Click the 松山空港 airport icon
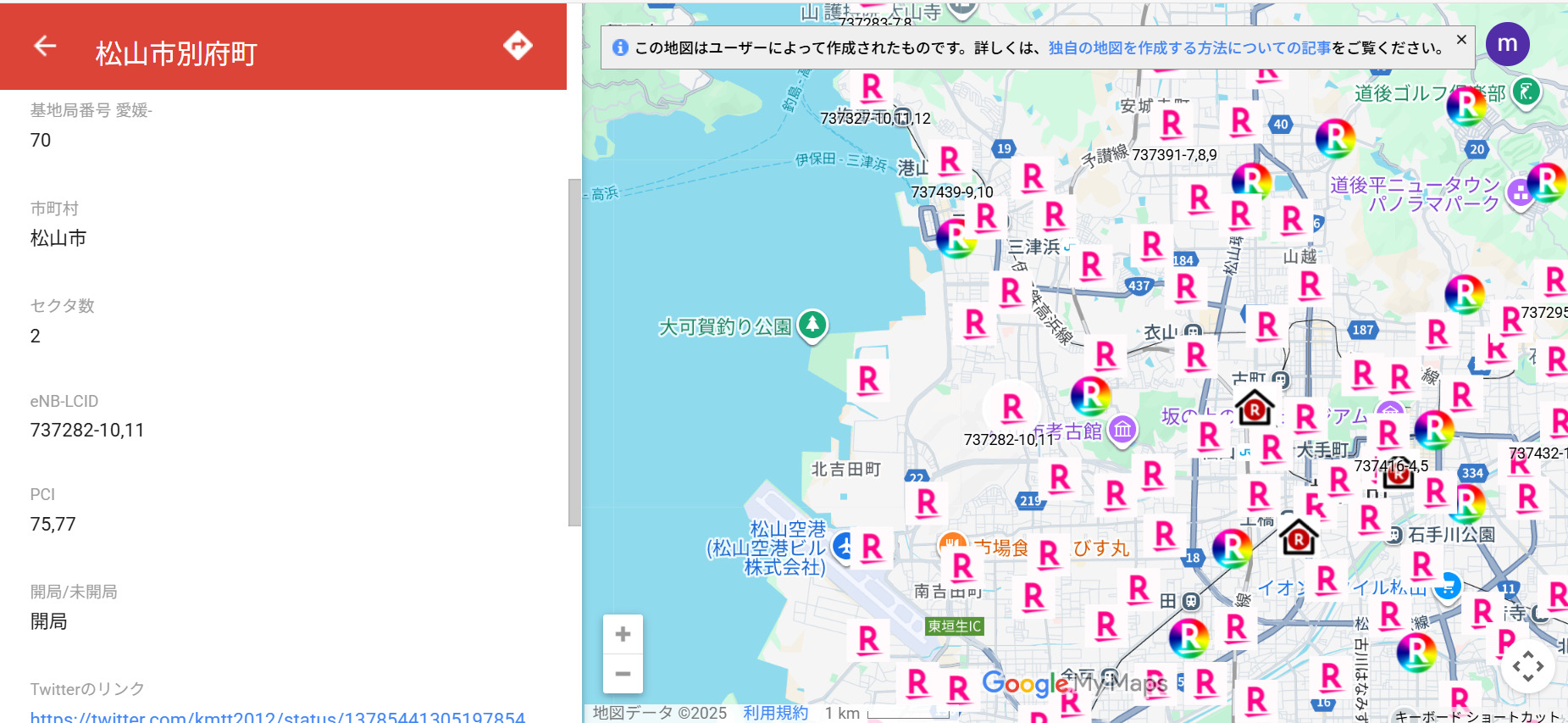Viewport: 1568px width, 723px height. pyautogui.click(x=843, y=546)
